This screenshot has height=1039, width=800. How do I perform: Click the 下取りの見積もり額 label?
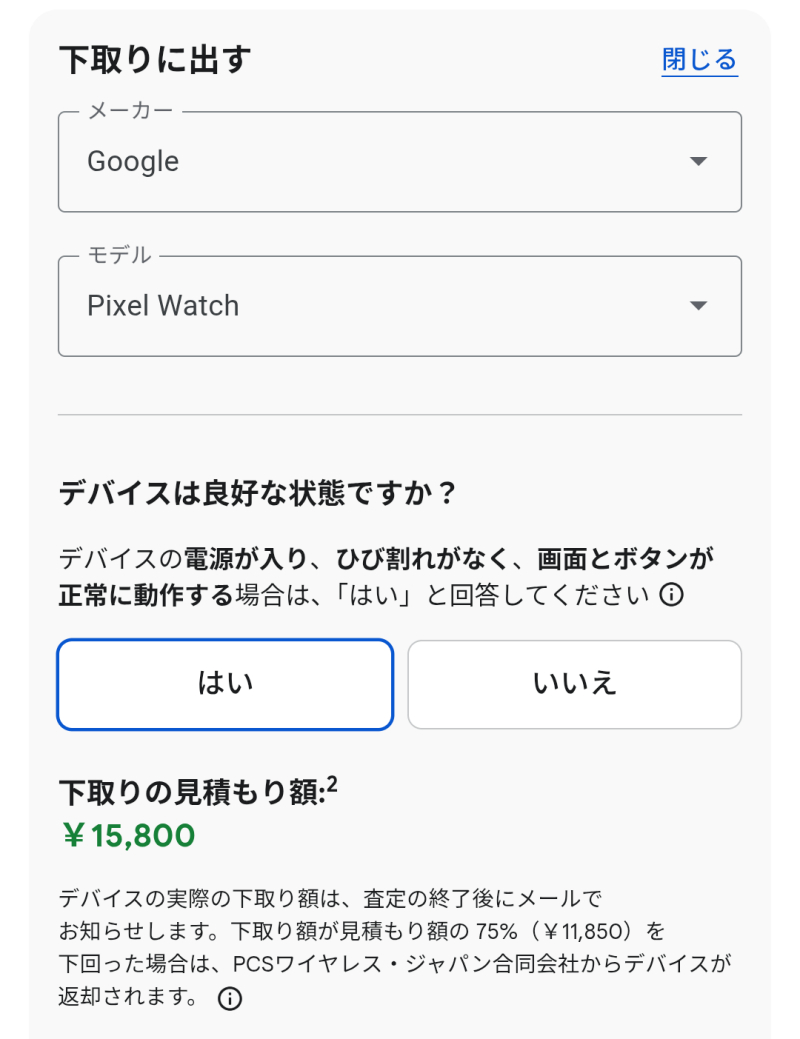[190, 793]
